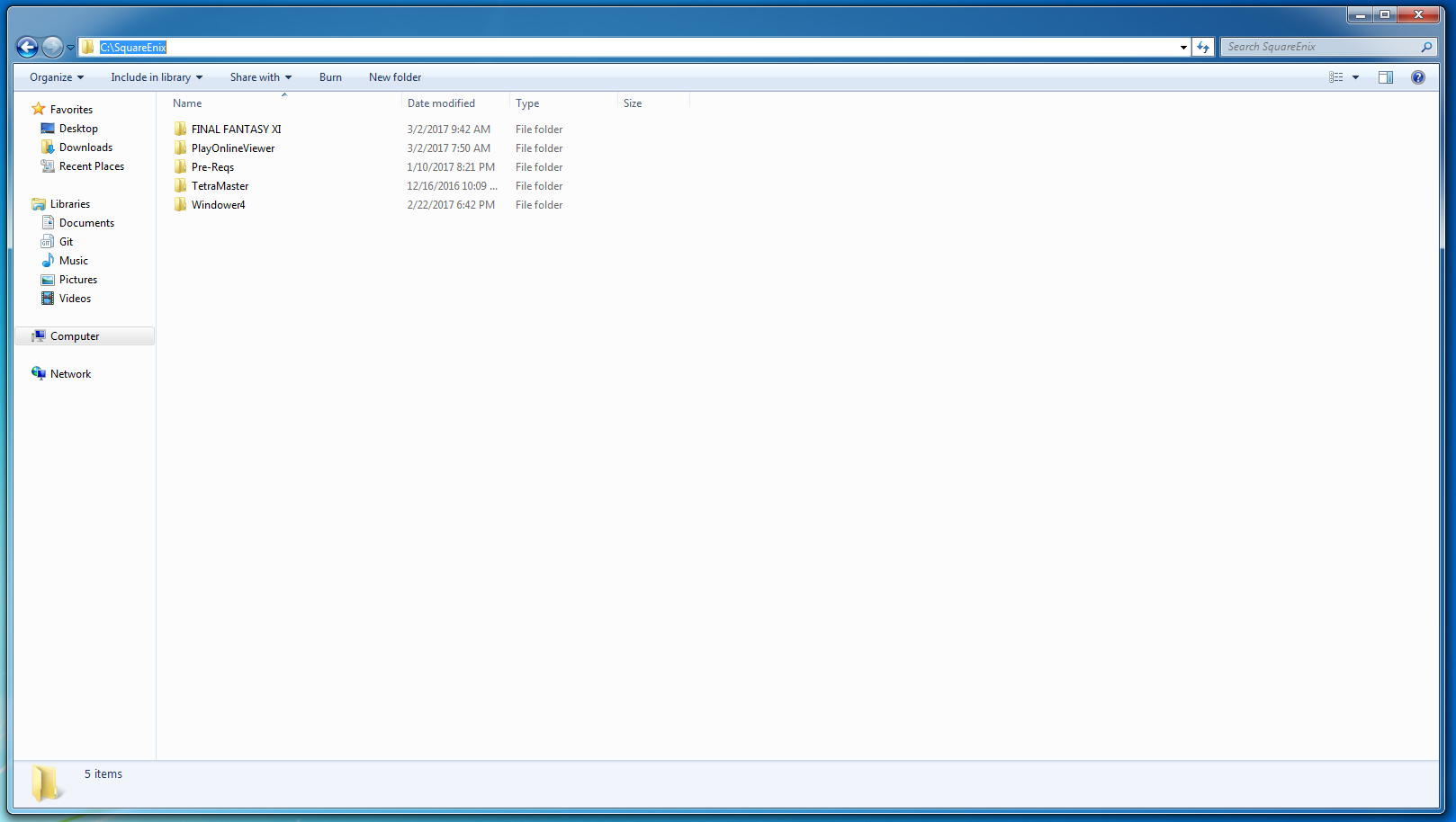Click the Videos filmstrip icon

point(48,298)
